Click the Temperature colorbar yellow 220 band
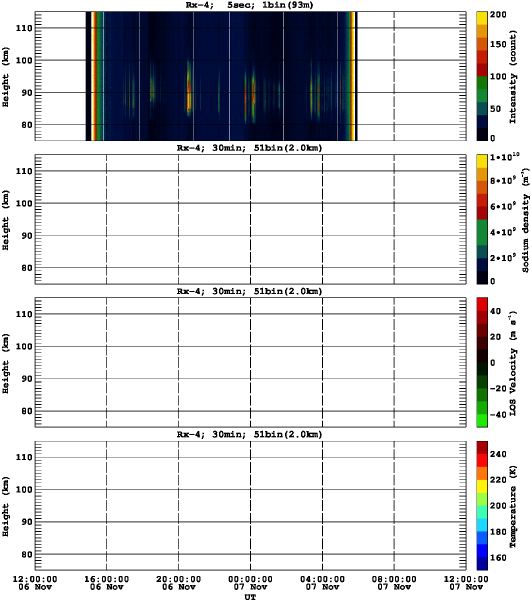The height and width of the screenshot is (600, 531). (482, 486)
